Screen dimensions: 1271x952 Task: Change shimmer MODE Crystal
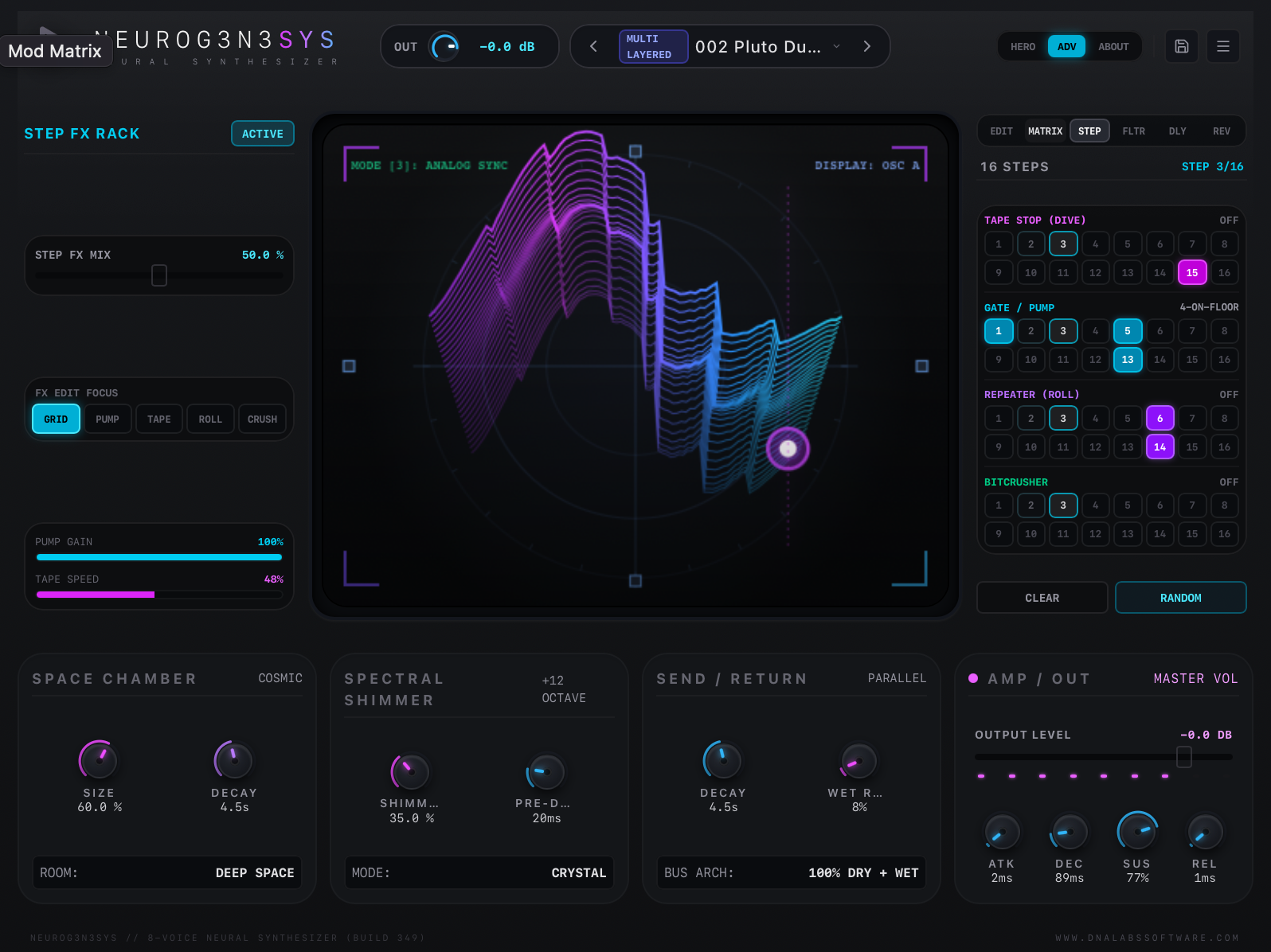point(479,872)
